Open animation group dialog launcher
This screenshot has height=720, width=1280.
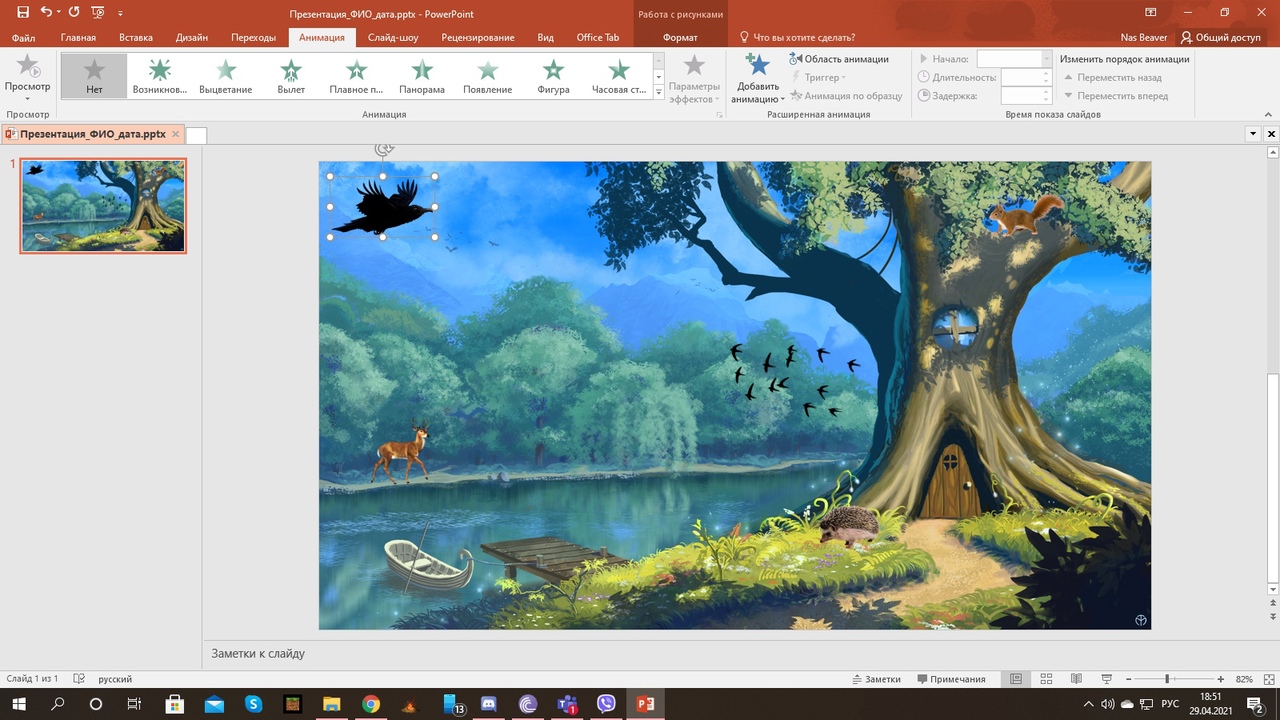[x=719, y=116]
